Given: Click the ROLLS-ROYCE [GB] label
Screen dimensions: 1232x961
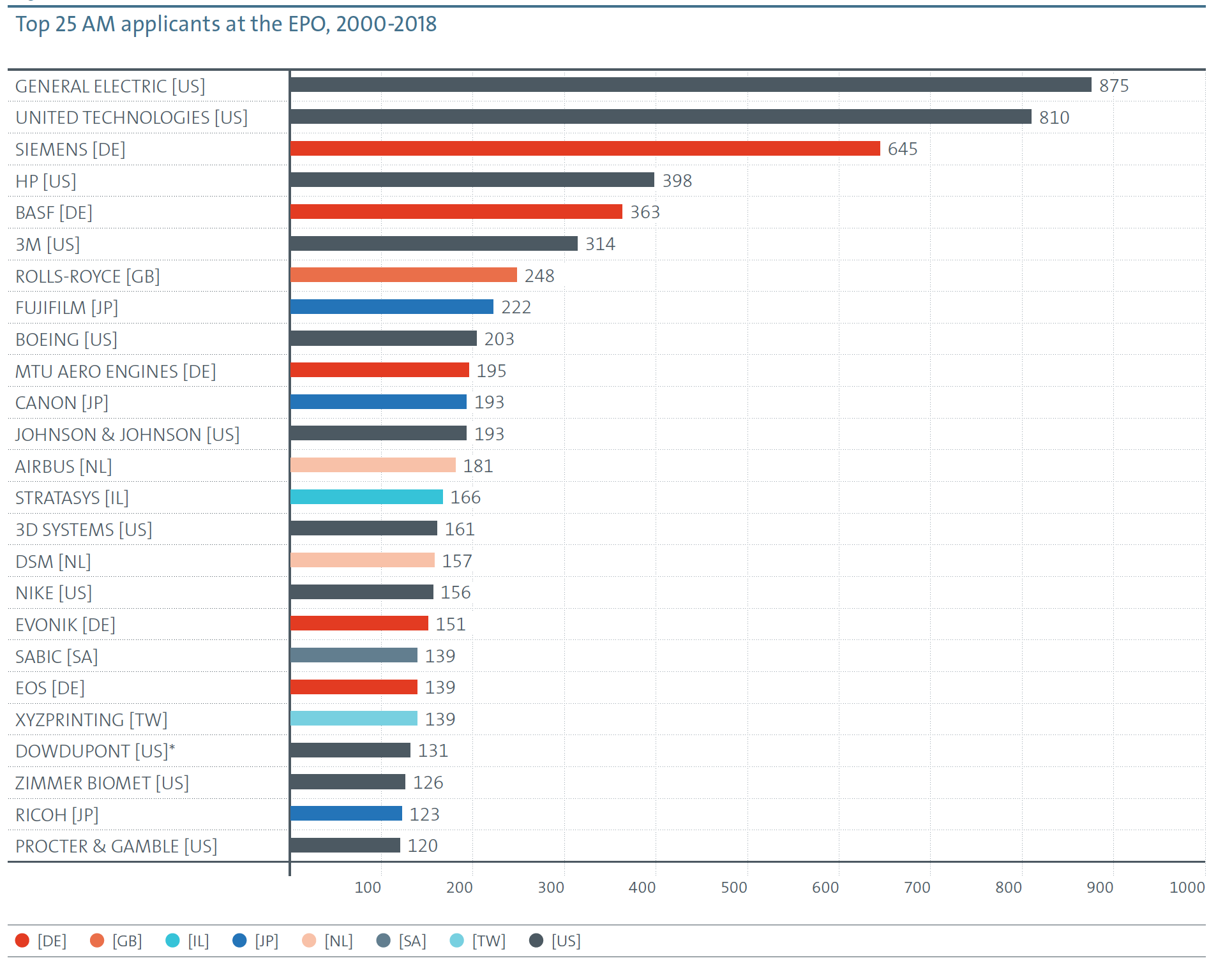Looking at the screenshot, I should (x=87, y=276).
